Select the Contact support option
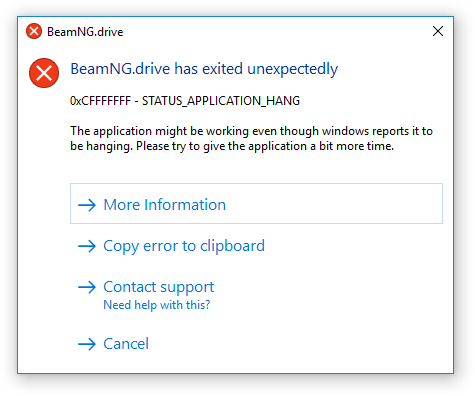The image size is (475, 396). click(159, 287)
